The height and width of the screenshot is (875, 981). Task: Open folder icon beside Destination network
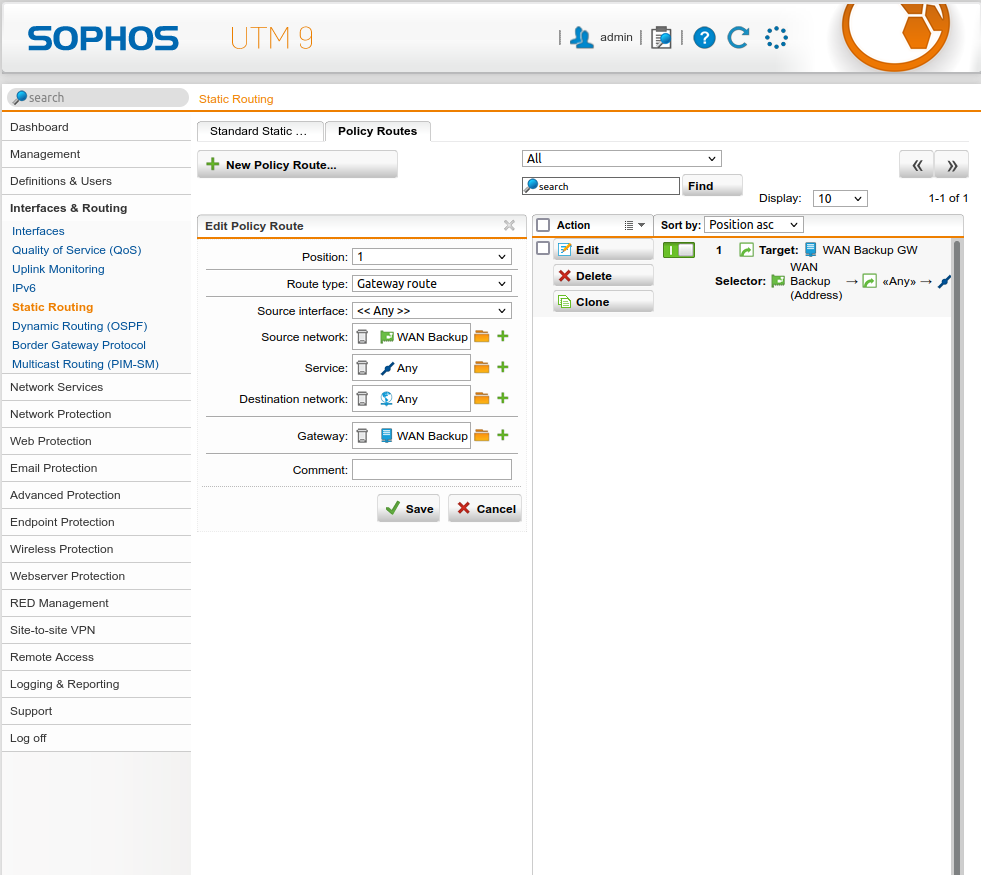pyautogui.click(x=482, y=398)
